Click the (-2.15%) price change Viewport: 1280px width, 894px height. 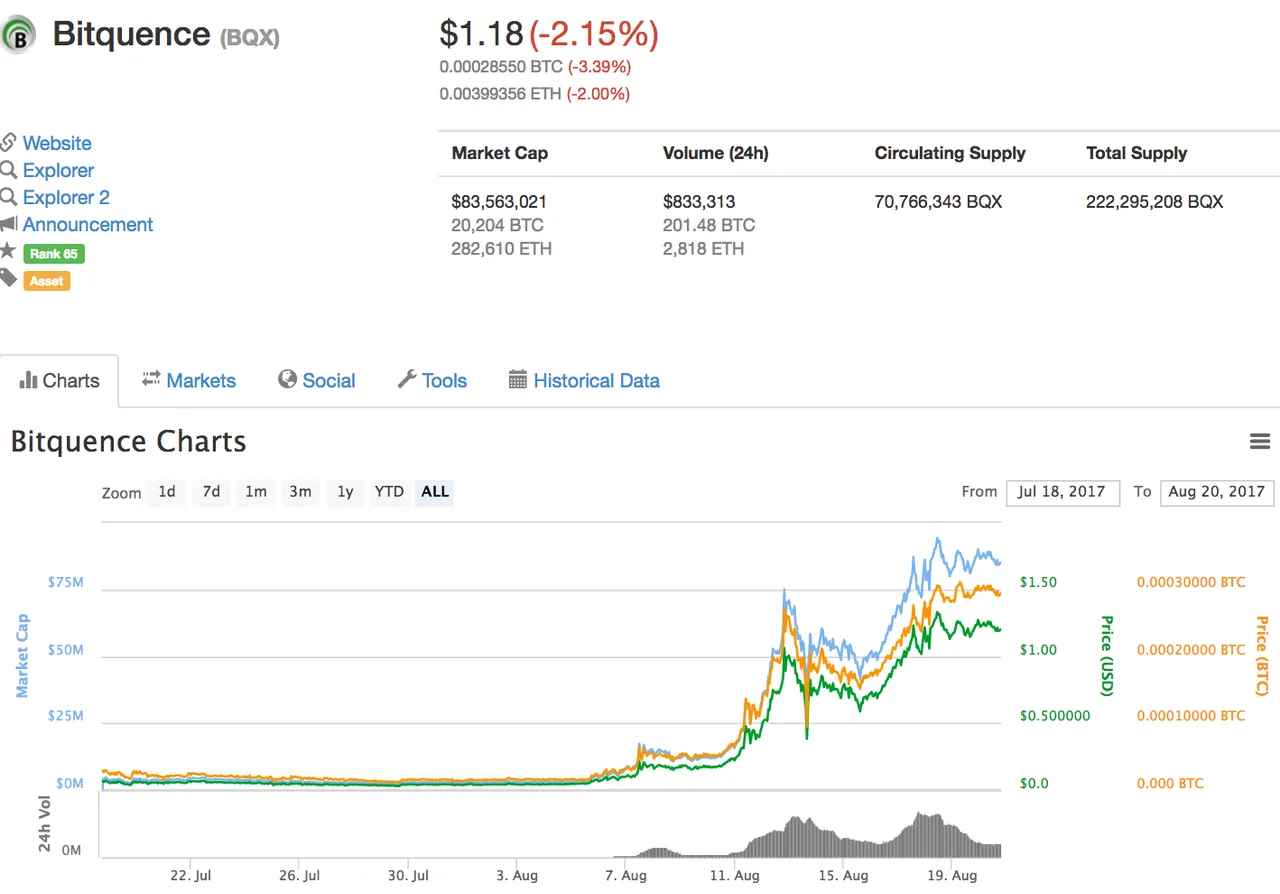[x=594, y=33]
